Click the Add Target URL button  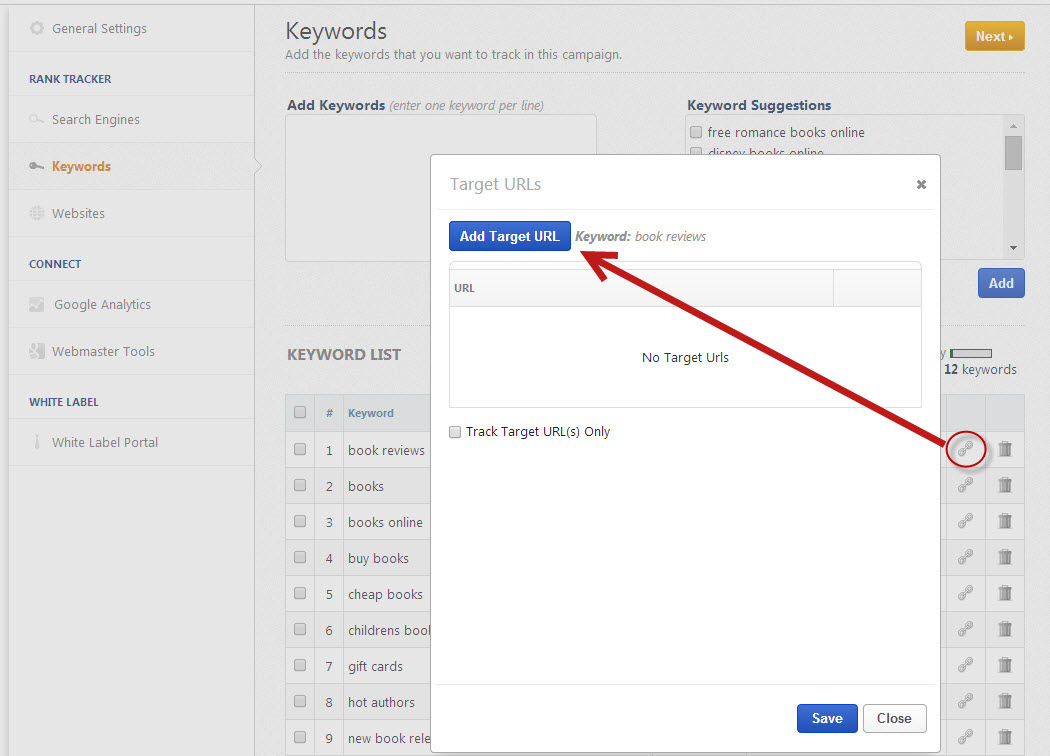(x=510, y=236)
